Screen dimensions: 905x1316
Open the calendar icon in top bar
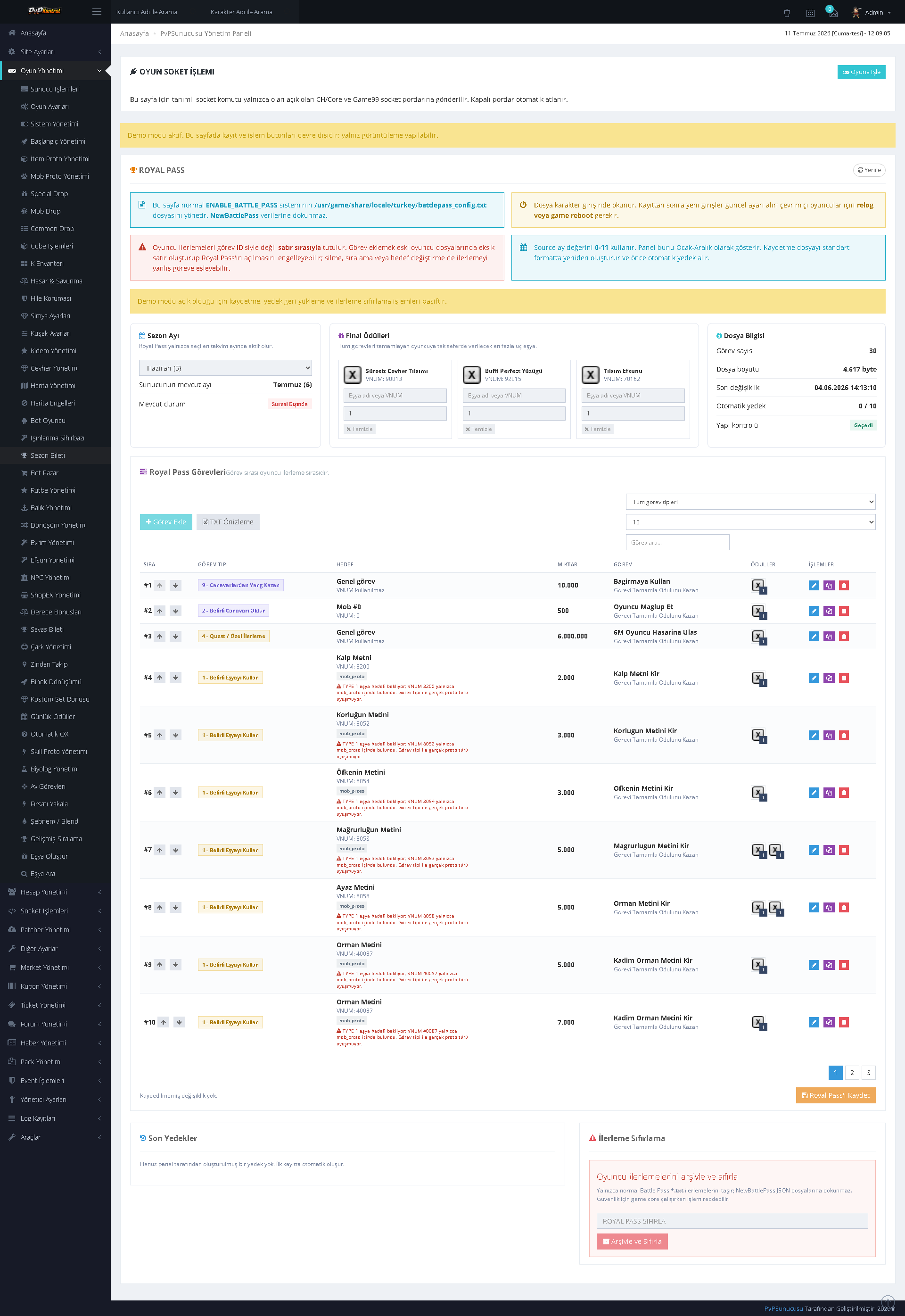point(810,12)
